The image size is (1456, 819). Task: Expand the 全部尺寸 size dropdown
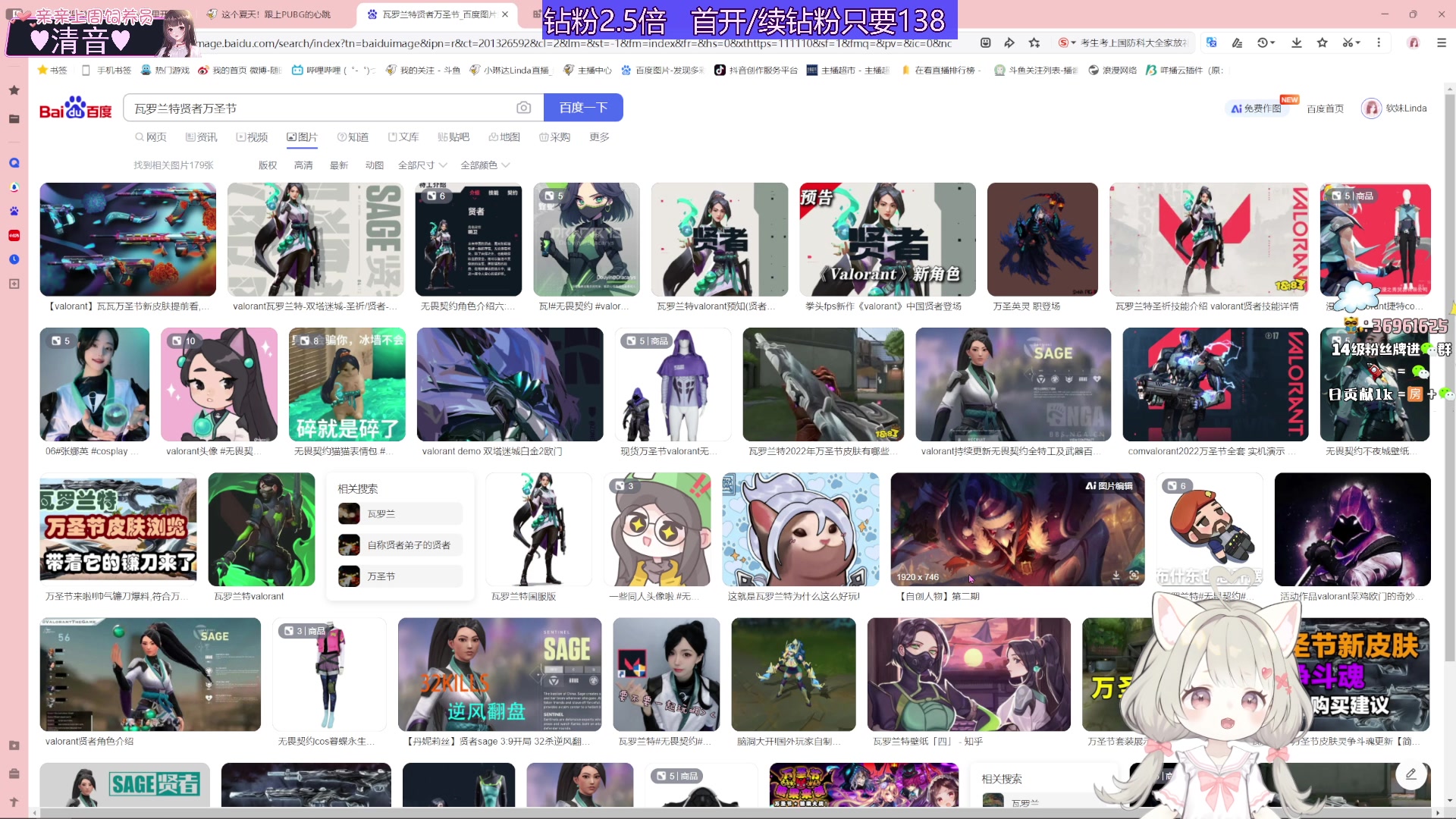422,165
